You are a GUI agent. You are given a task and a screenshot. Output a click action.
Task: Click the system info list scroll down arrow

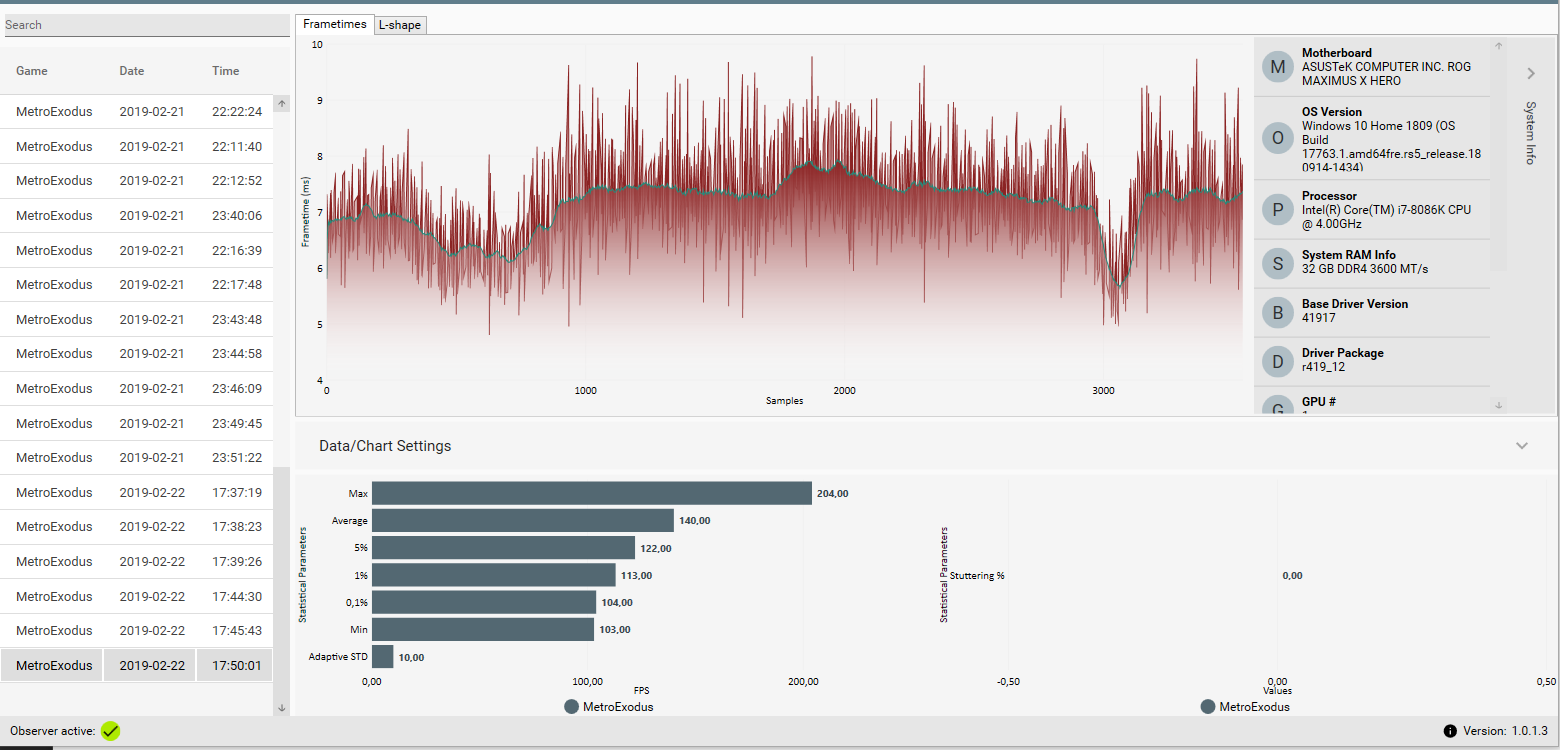[x=1498, y=405]
